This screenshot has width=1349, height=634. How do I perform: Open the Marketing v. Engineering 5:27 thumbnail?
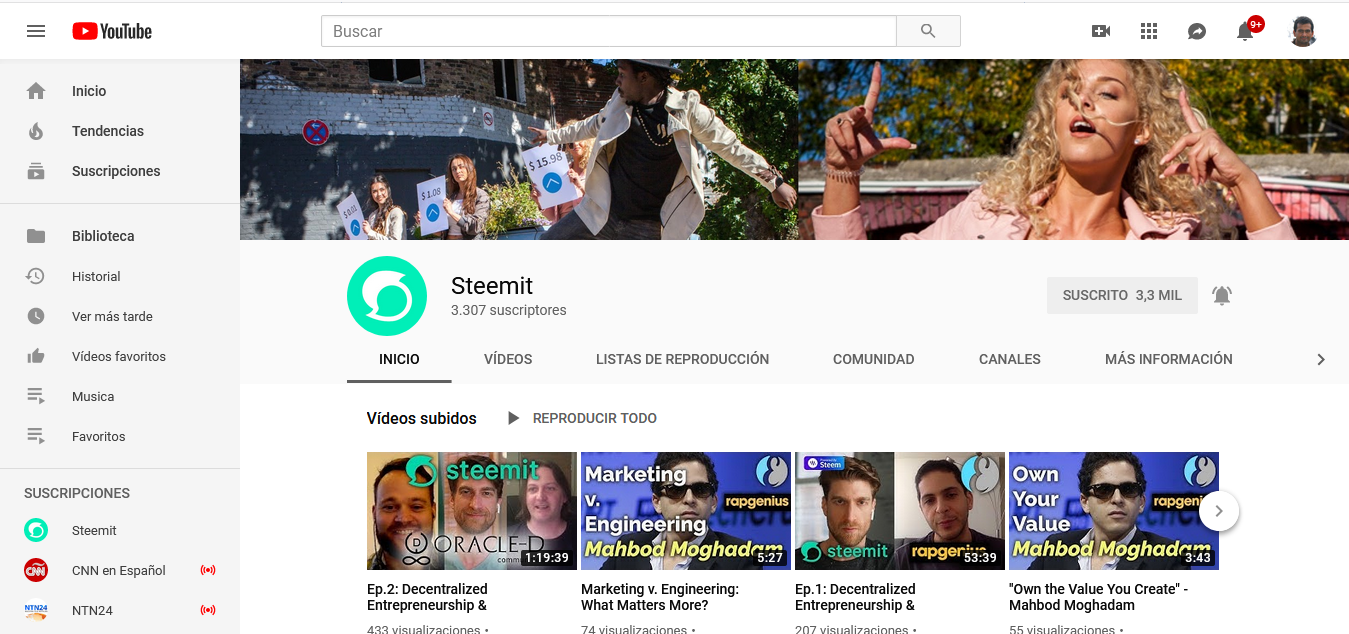pos(686,511)
